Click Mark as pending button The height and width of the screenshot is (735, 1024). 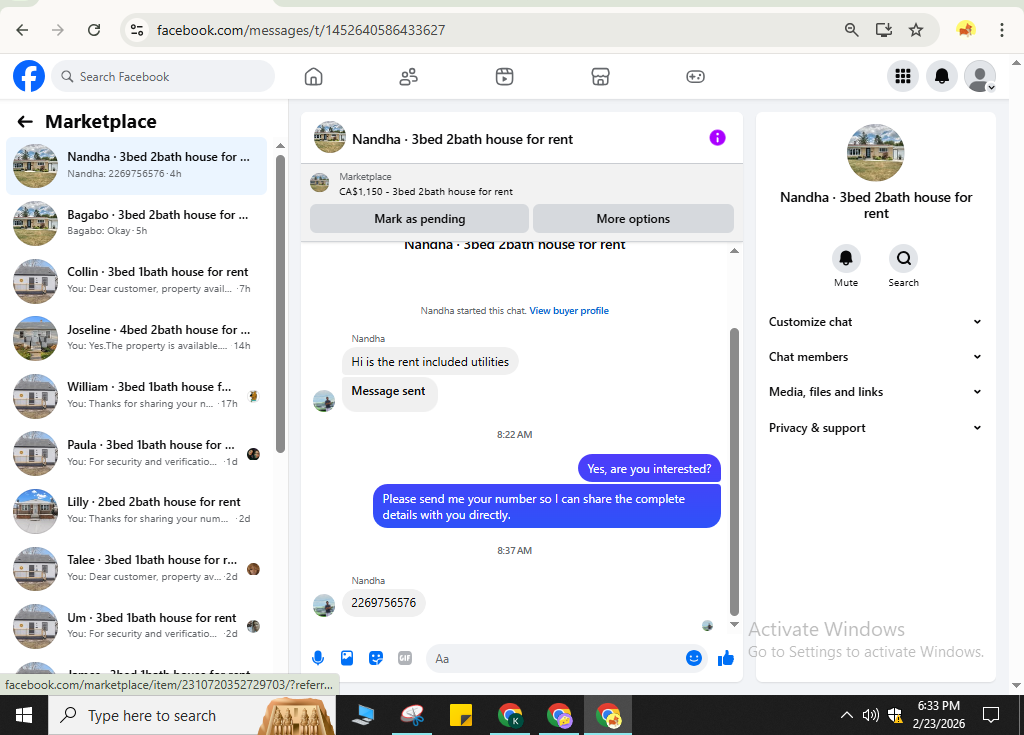419,219
